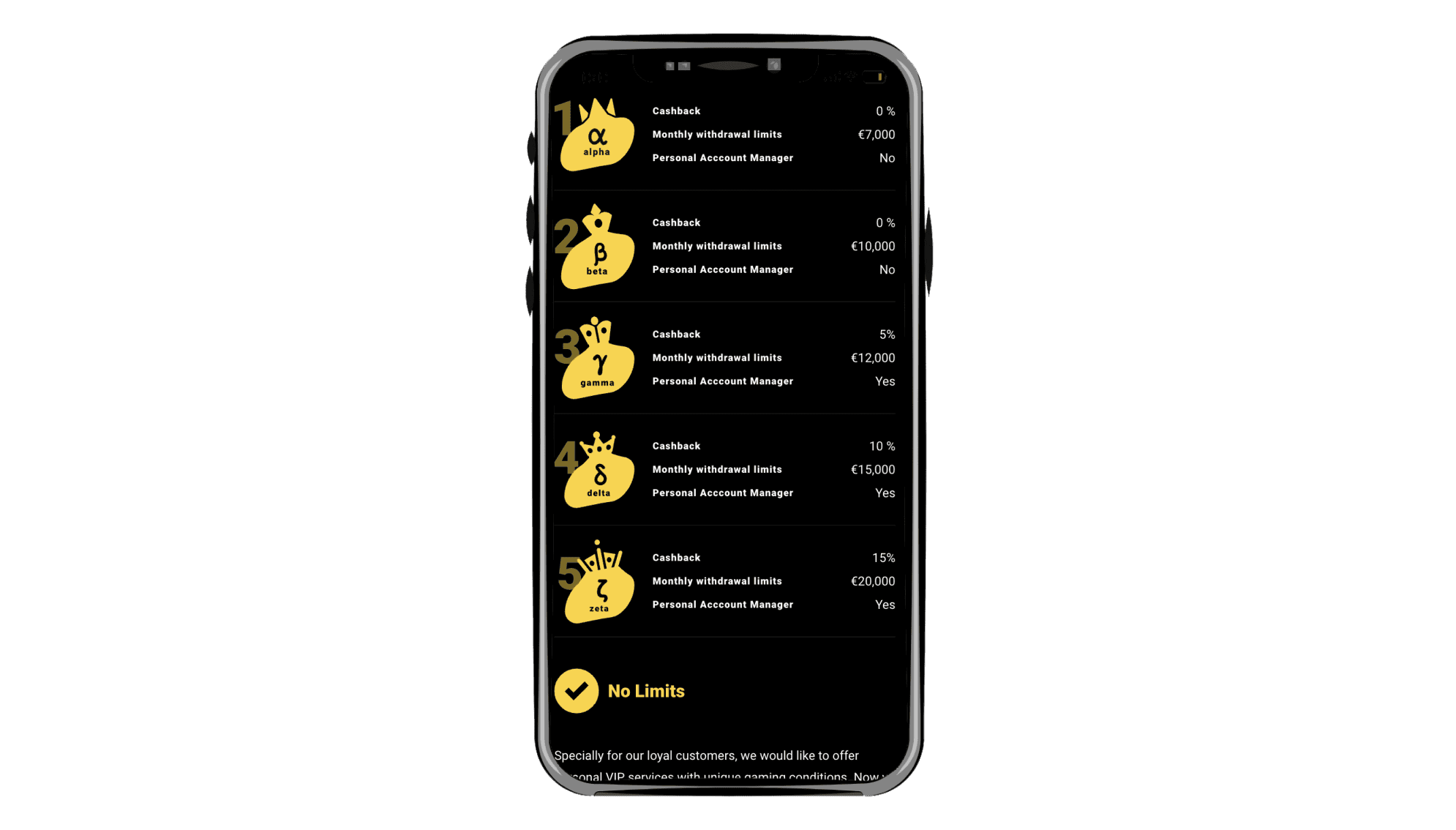Click the No Limits gold badge icon
The width and height of the screenshot is (1456, 830).
(x=577, y=691)
